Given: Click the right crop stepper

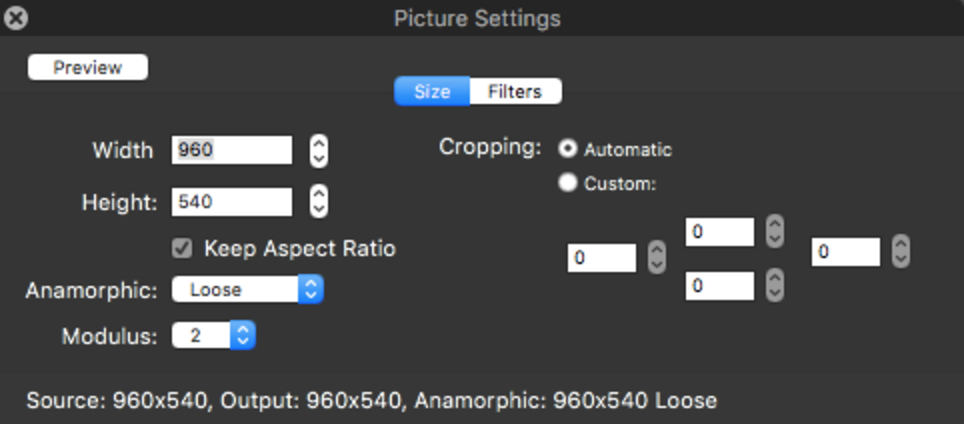Looking at the screenshot, I should click(900, 251).
